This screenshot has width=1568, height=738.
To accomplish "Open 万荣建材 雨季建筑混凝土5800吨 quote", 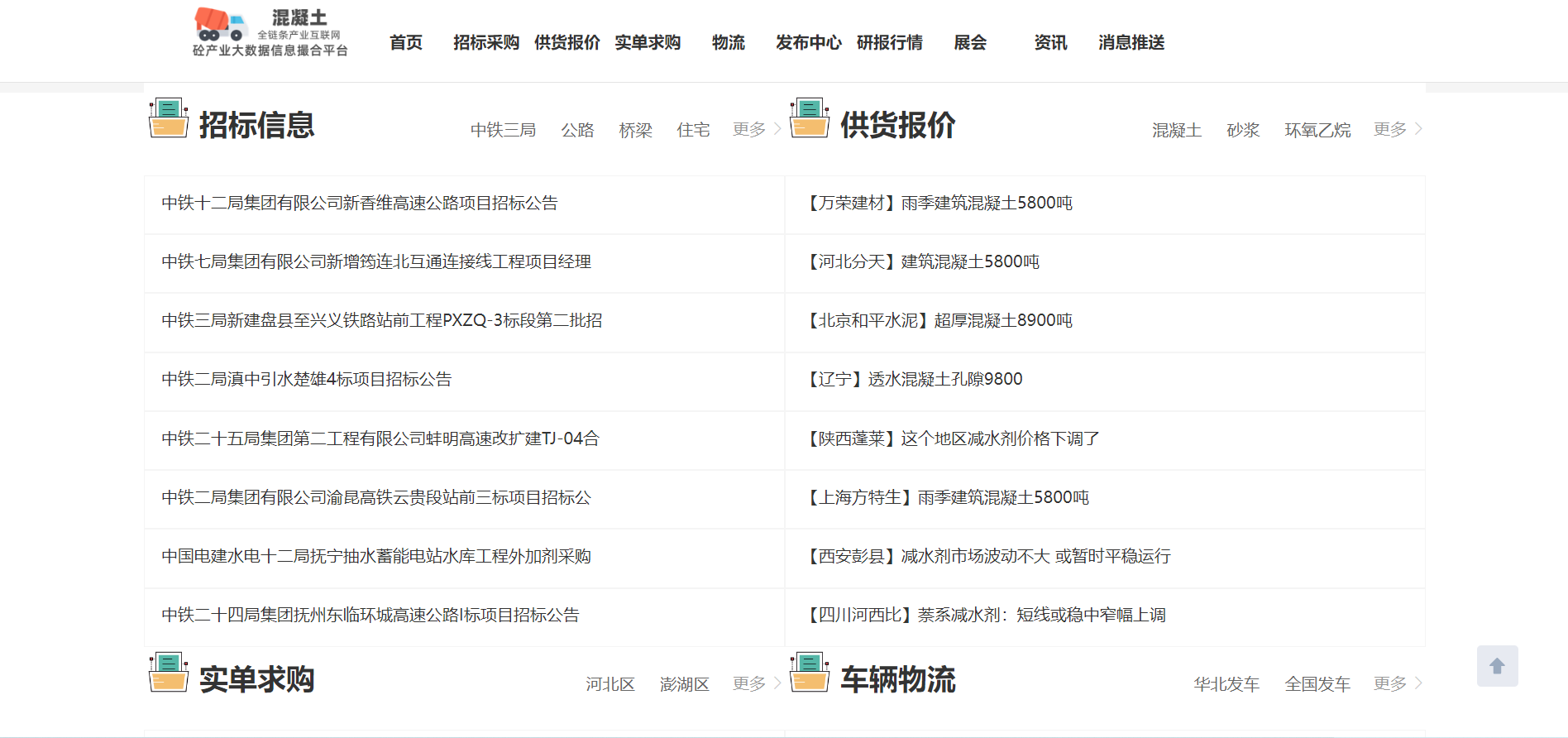I will tap(938, 204).
